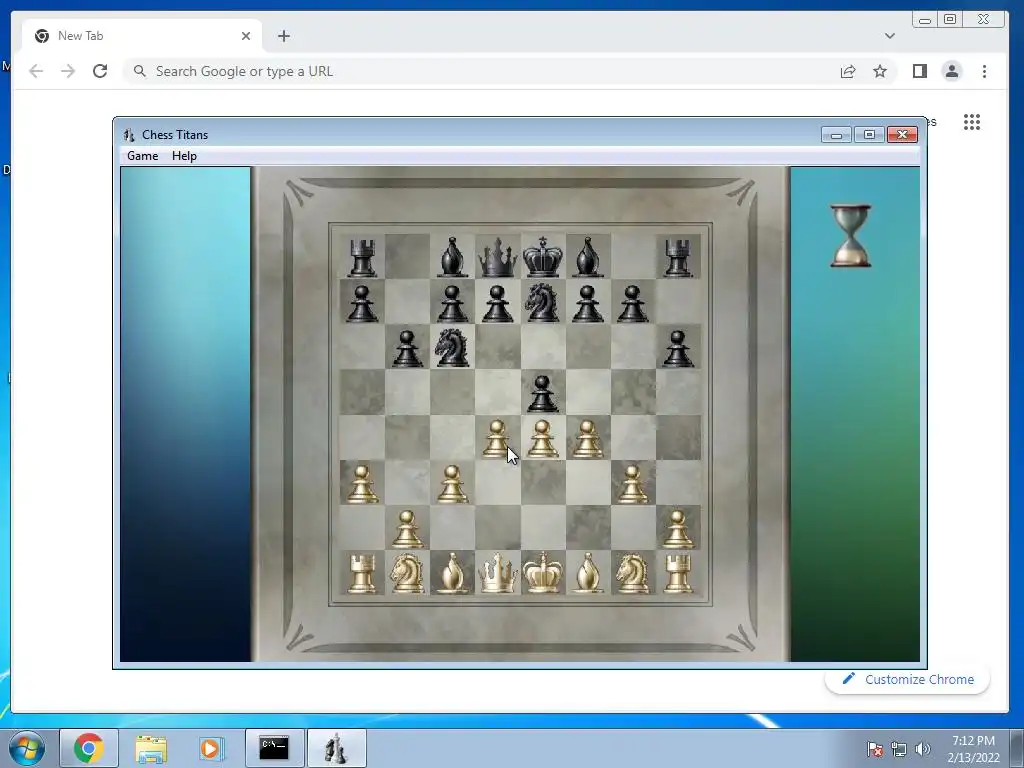Open a new Chrome tab with plus button

point(283,36)
